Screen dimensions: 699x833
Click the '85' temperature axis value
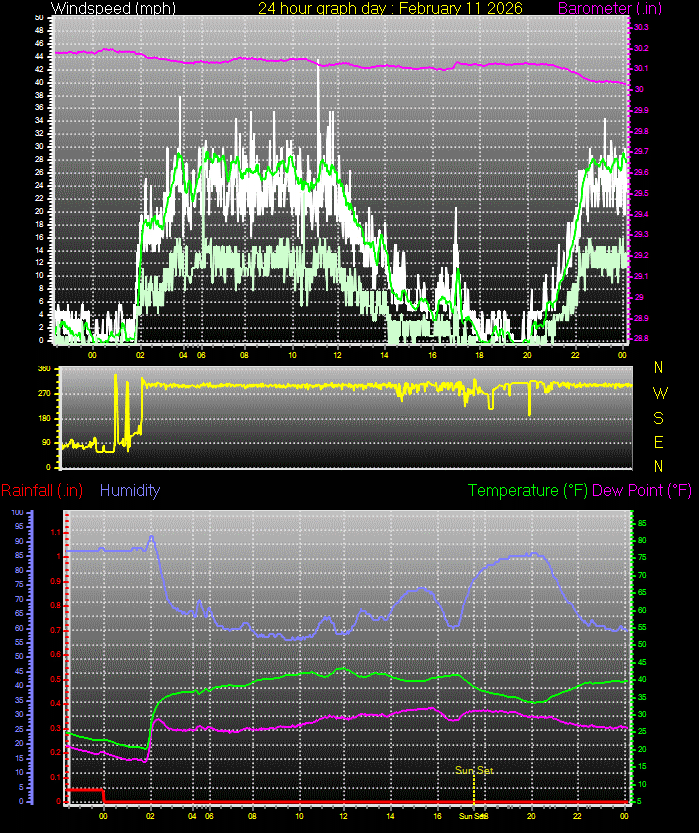(x=642, y=523)
